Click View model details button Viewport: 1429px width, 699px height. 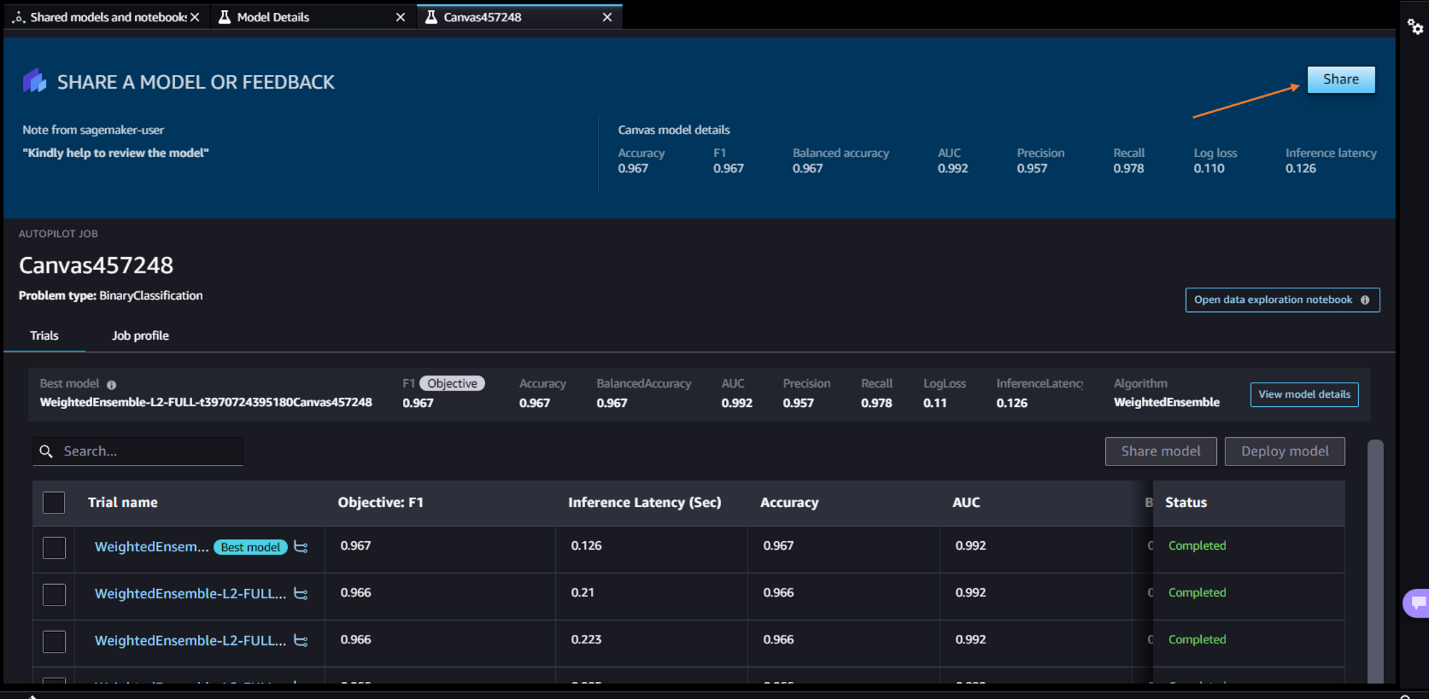coord(1304,394)
